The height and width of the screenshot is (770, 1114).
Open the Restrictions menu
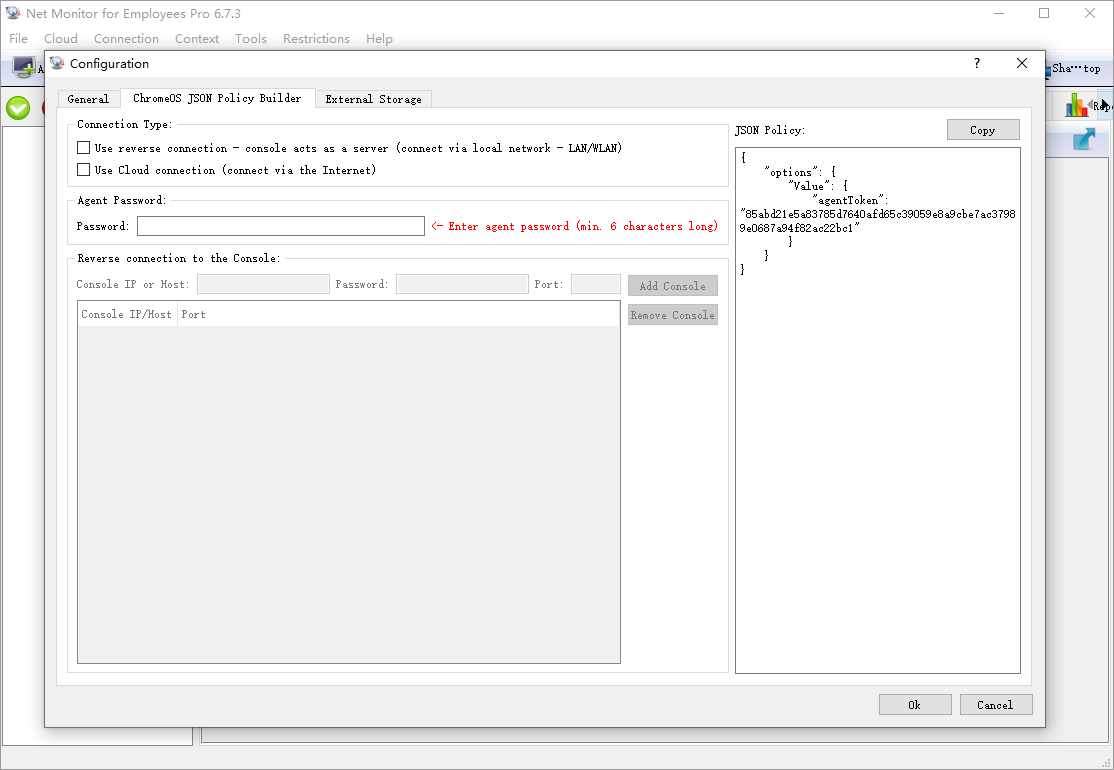click(x=316, y=38)
